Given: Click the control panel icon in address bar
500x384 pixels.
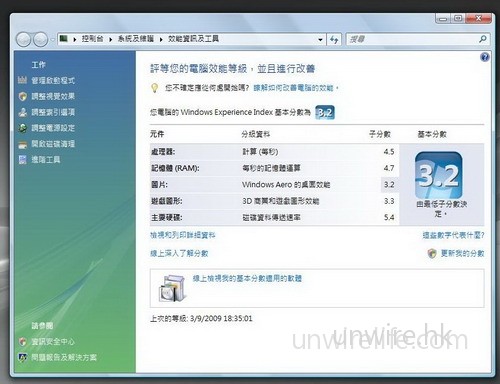Looking at the screenshot, I should 64,39.
